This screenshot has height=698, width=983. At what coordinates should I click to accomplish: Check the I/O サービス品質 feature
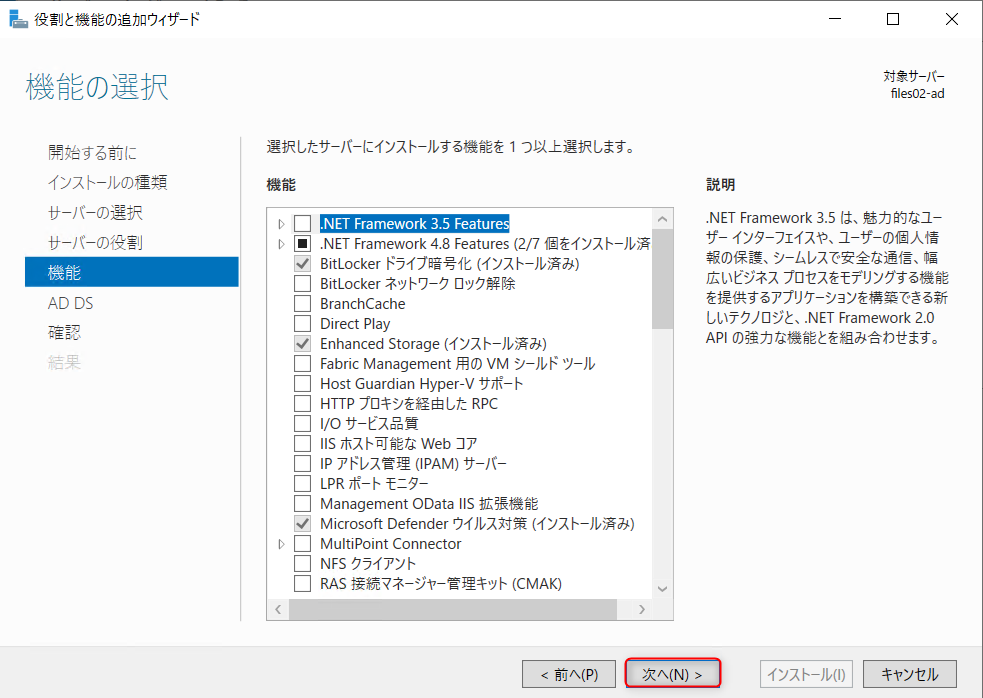point(301,423)
